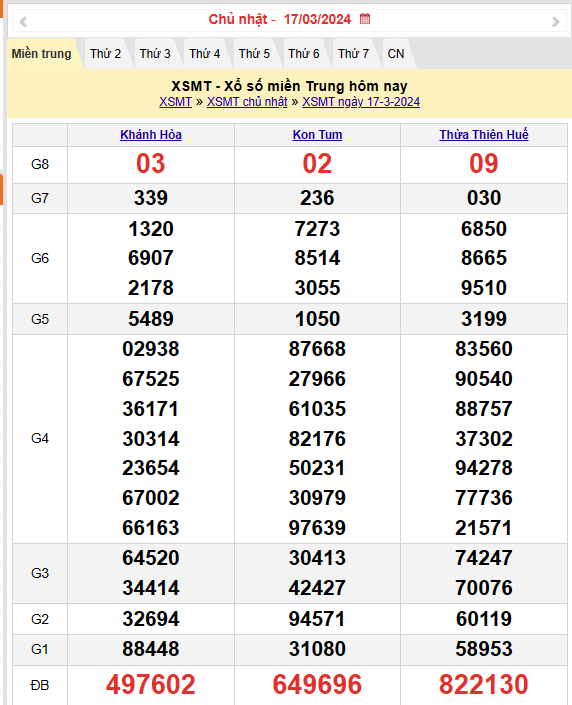Click the G5 result 1050
The image size is (572, 705).
317,319
